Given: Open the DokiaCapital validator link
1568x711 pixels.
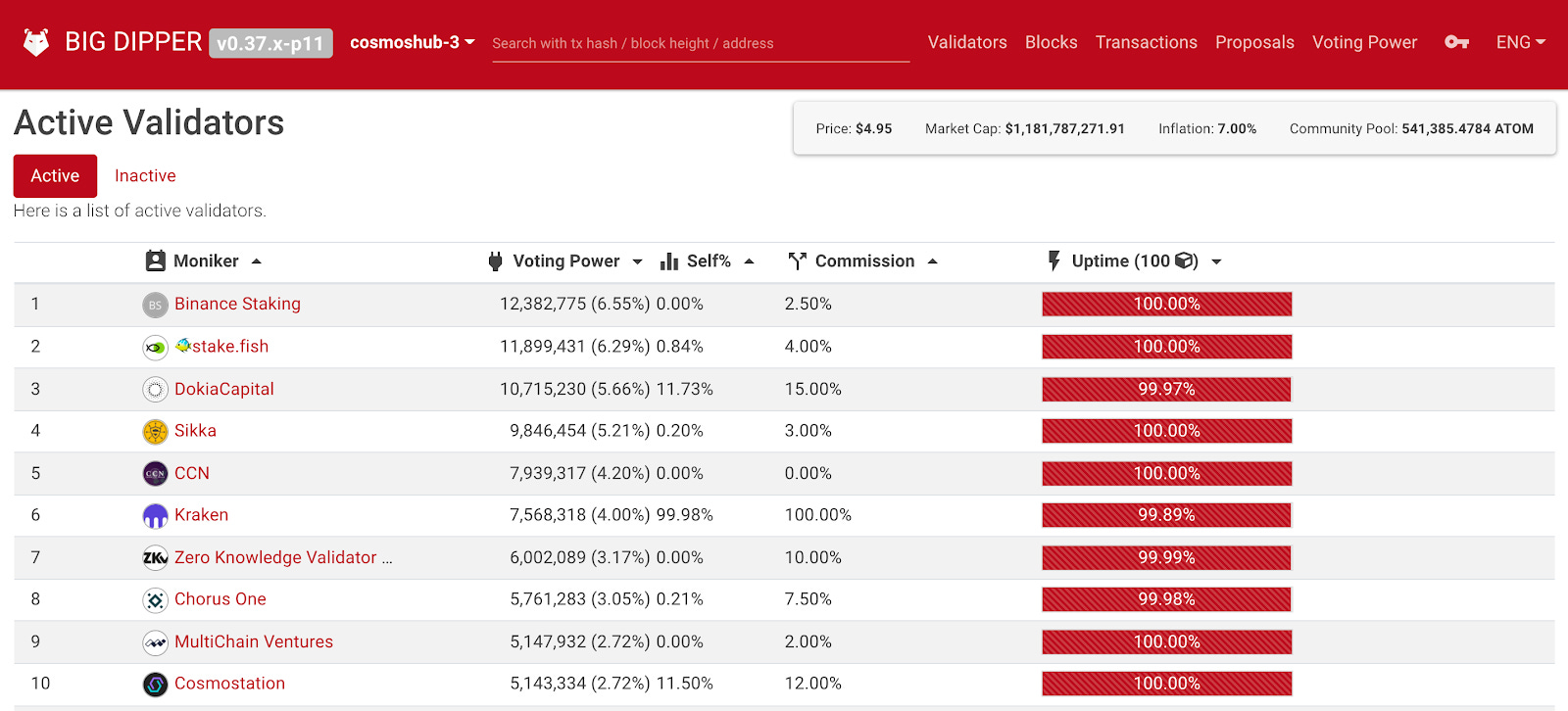Looking at the screenshot, I should 224,389.
